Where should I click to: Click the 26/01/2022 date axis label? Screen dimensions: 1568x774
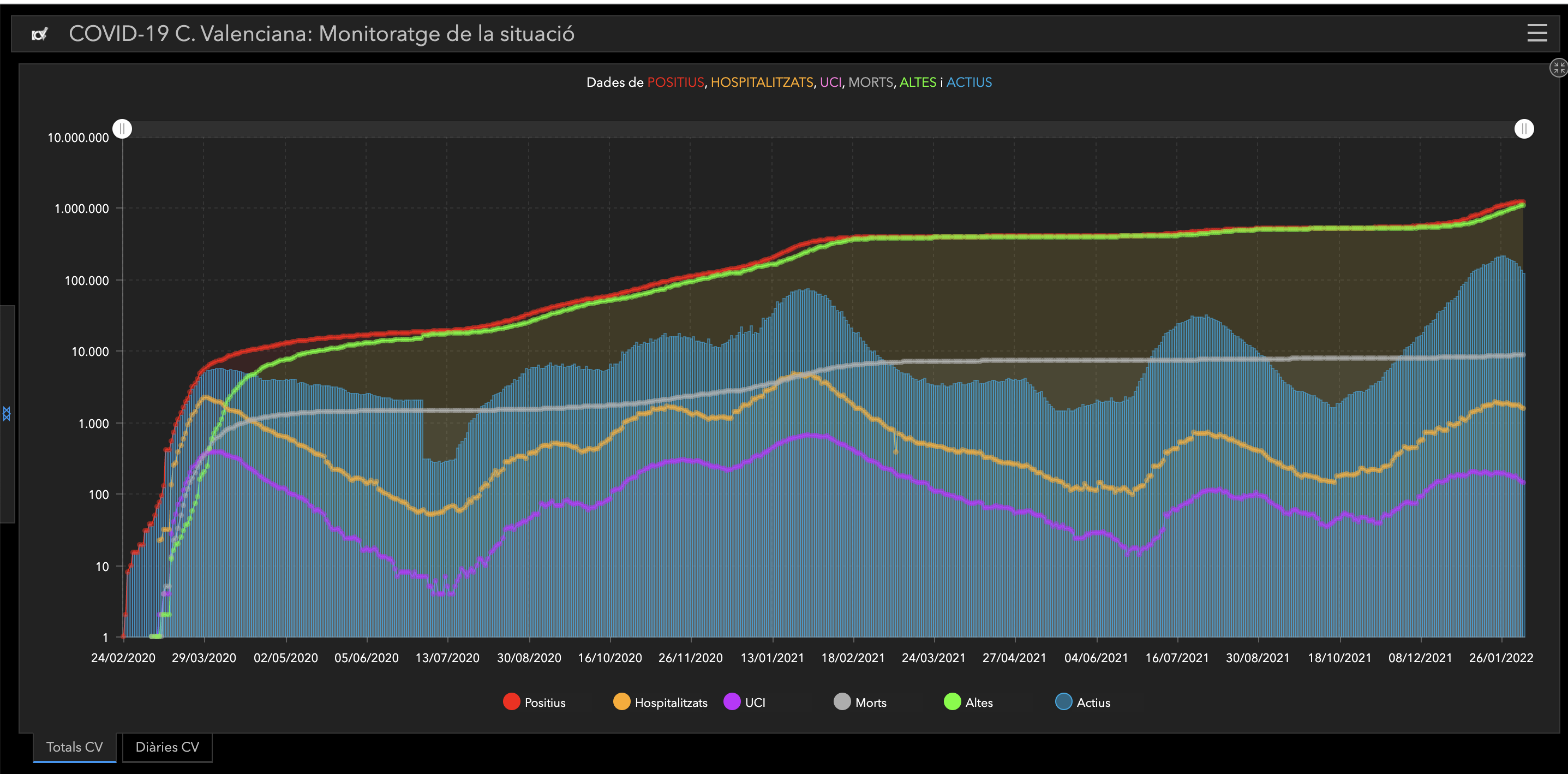coord(1500,658)
